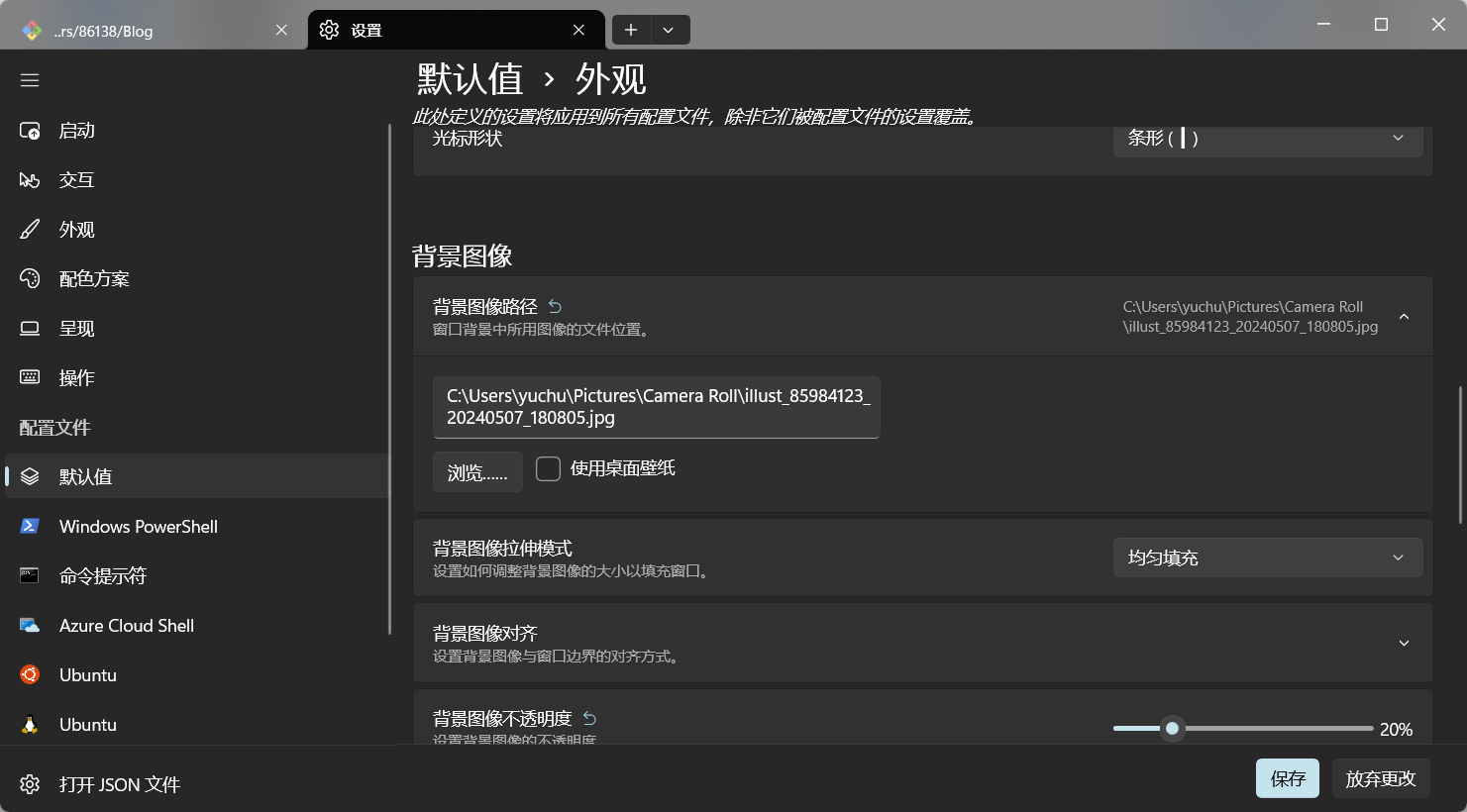This screenshot has width=1467, height=812.
Task: Click 放弃更改 to discard changes
Action: [x=1381, y=778]
